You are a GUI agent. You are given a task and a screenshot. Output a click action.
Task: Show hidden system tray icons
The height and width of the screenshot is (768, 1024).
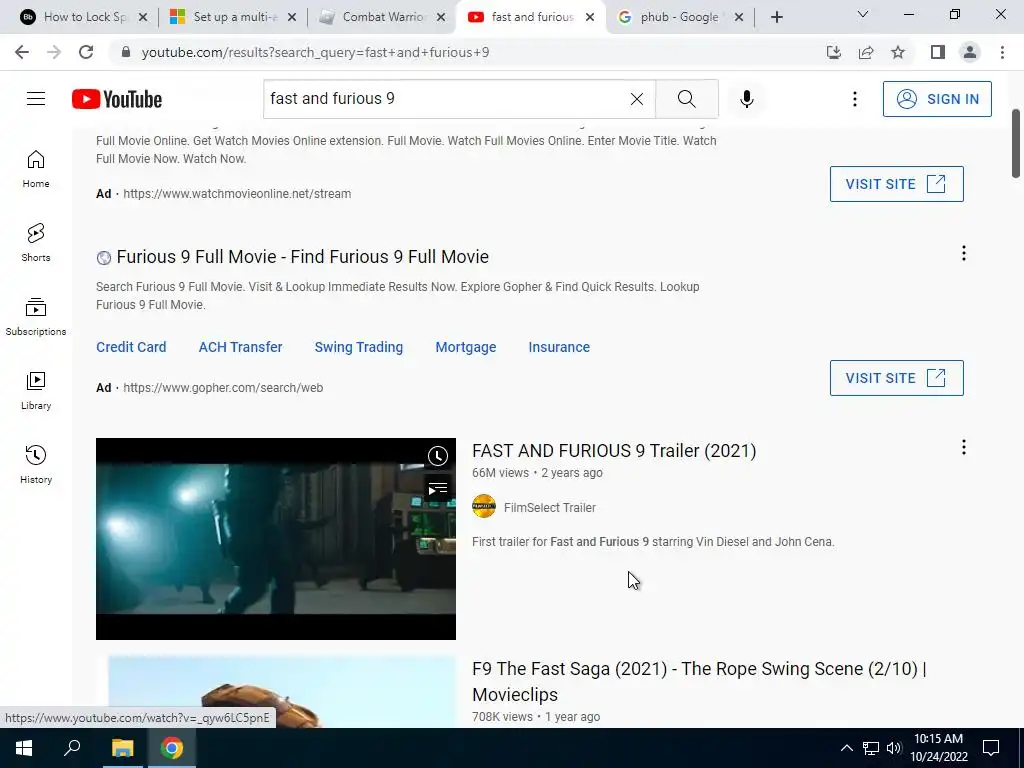point(846,748)
